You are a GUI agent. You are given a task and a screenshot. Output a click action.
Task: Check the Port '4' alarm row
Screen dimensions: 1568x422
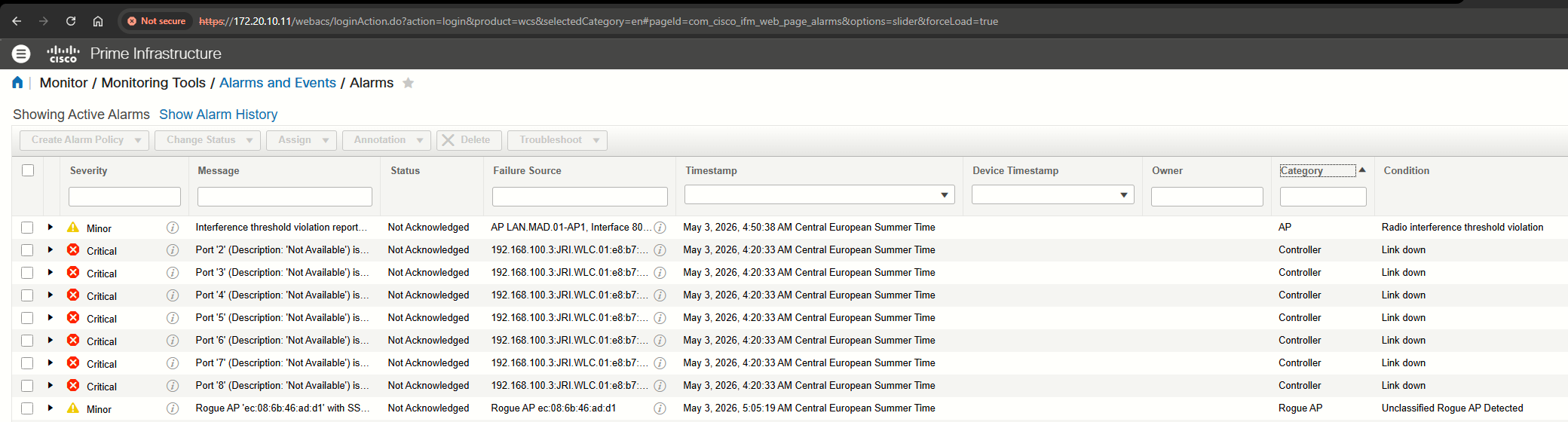point(27,295)
